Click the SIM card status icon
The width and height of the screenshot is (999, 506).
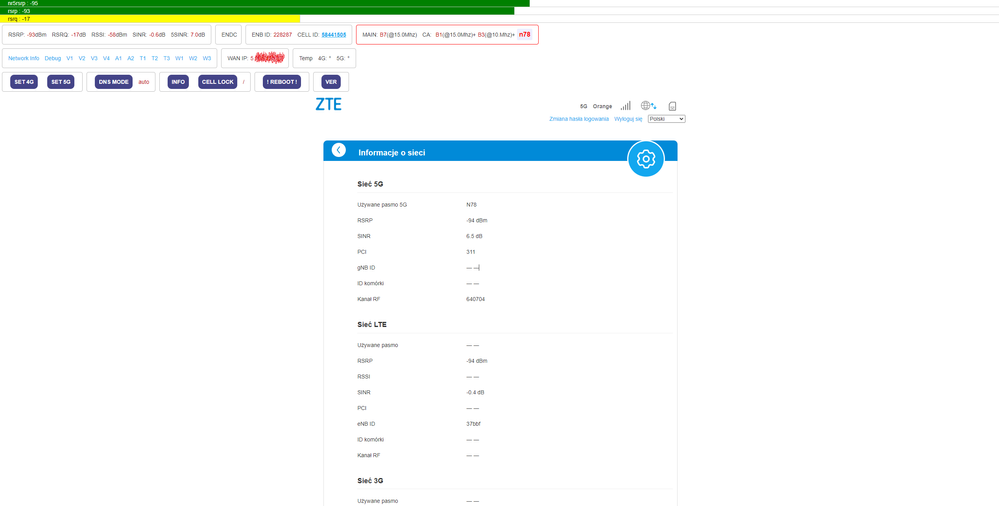[x=672, y=106]
